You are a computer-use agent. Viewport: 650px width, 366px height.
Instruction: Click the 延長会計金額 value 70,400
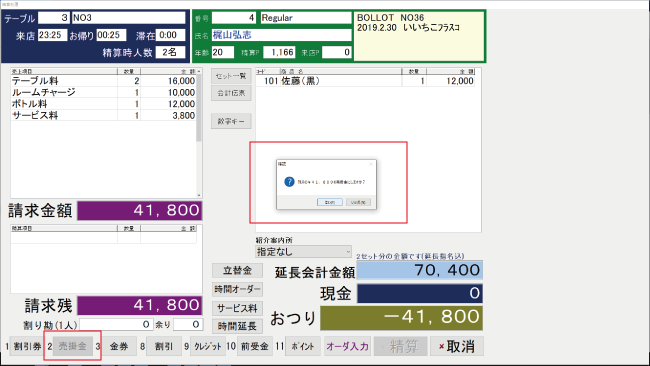[420, 270]
